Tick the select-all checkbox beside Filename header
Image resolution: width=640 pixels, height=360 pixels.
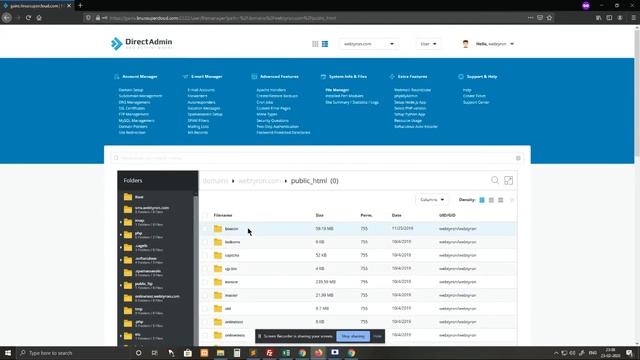click(x=205, y=215)
